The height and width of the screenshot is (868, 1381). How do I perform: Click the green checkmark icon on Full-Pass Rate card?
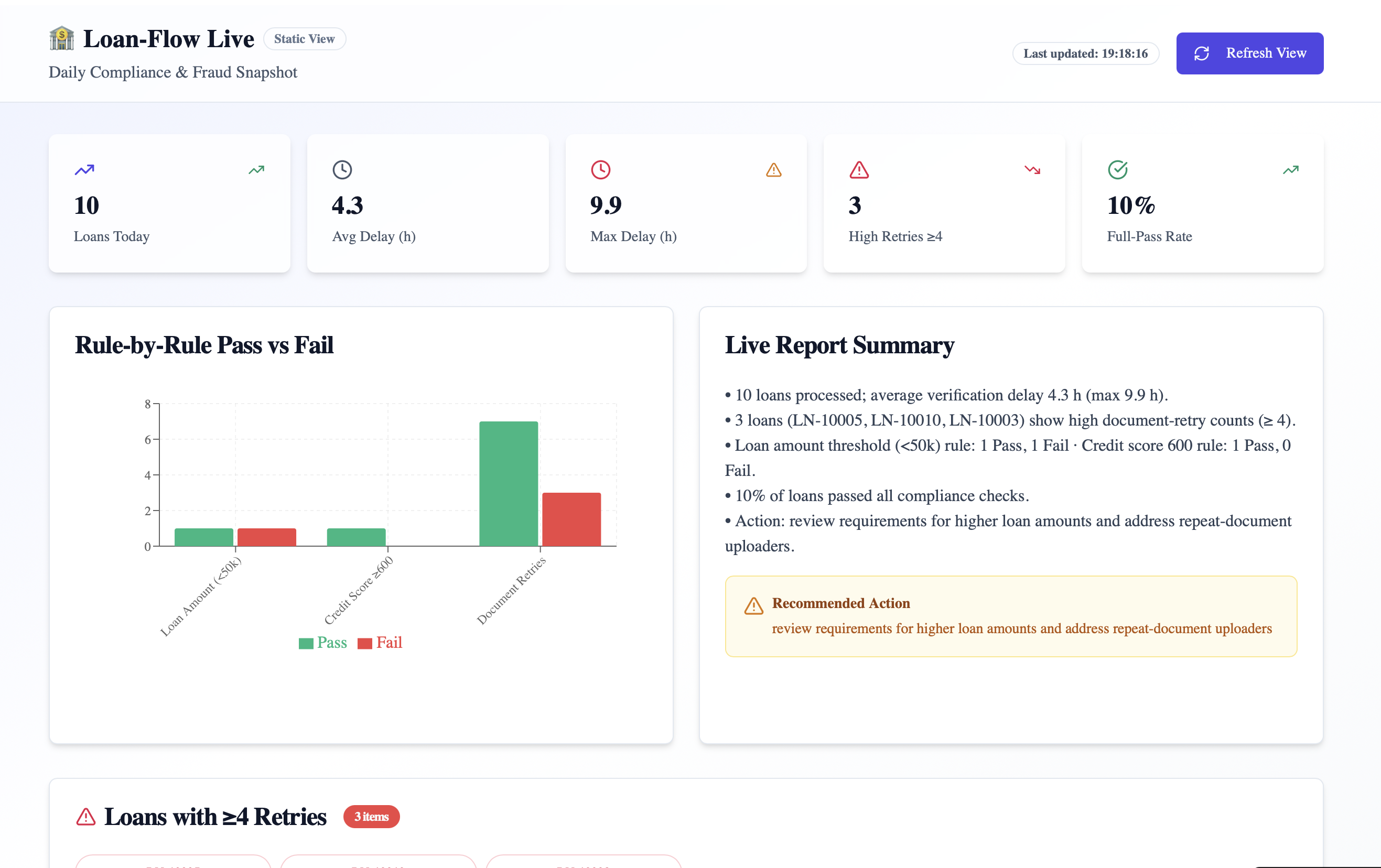(1117, 170)
